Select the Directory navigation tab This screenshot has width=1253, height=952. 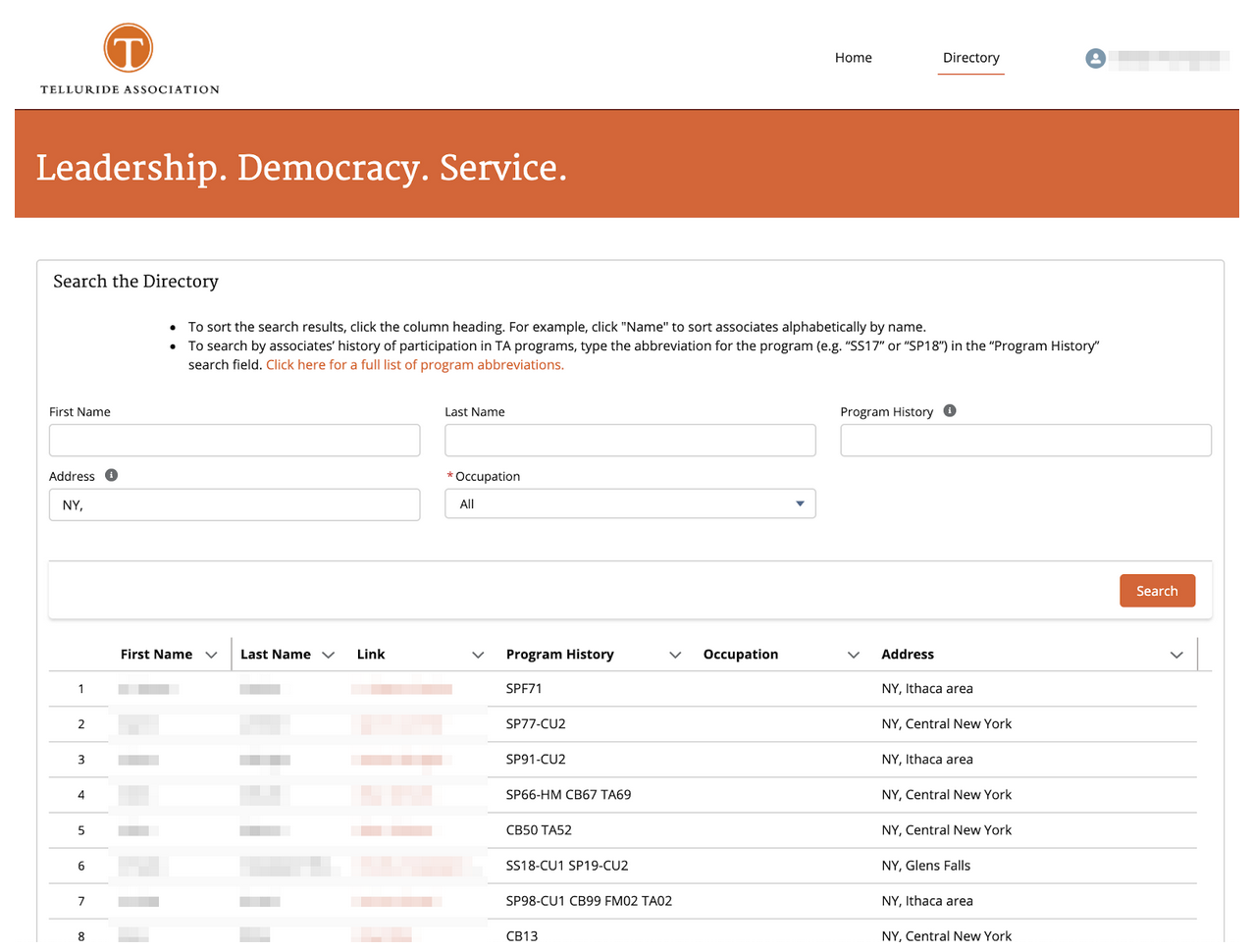click(970, 58)
